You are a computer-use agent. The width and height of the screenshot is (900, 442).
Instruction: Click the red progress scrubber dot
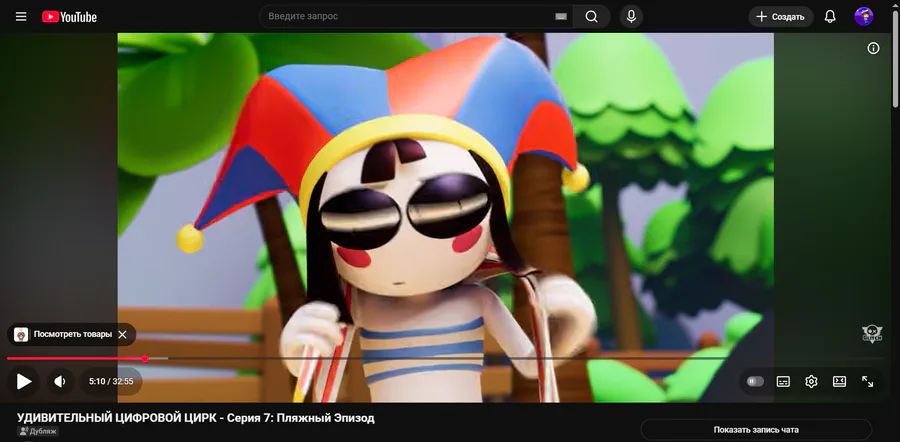[145, 359]
